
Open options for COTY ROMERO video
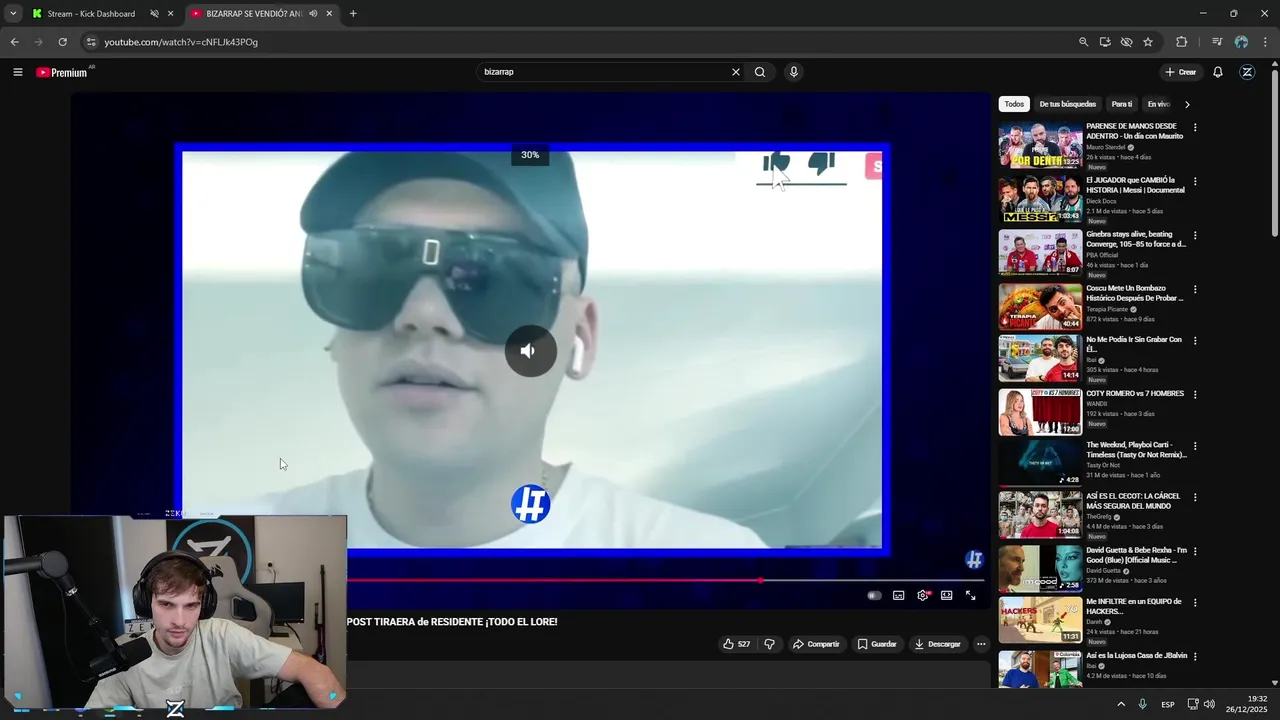(x=1195, y=395)
